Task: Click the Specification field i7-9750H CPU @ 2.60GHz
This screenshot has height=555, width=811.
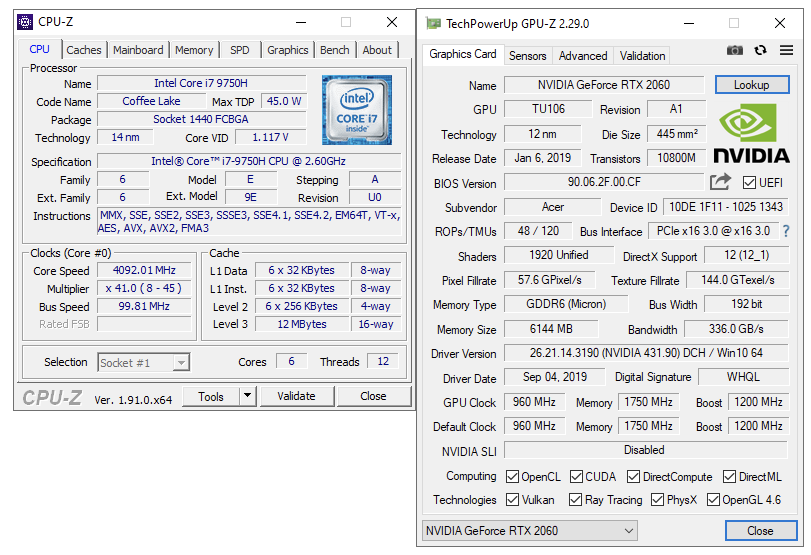Action: [x=249, y=161]
